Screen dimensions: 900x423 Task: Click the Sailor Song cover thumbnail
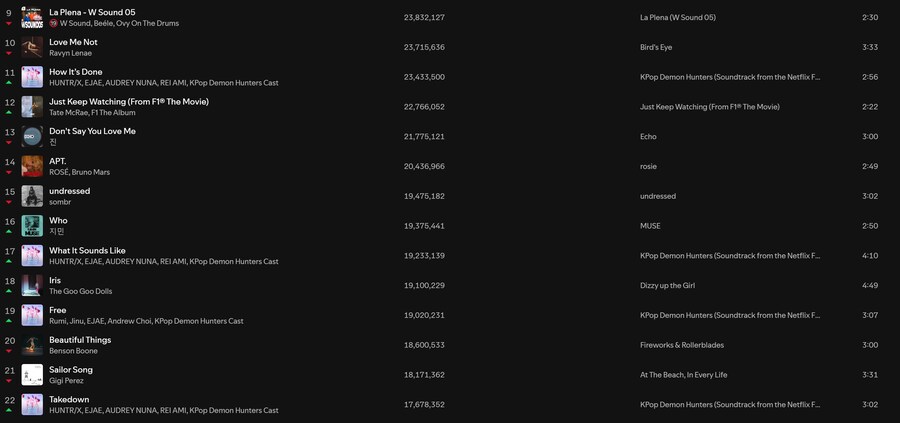pos(32,374)
